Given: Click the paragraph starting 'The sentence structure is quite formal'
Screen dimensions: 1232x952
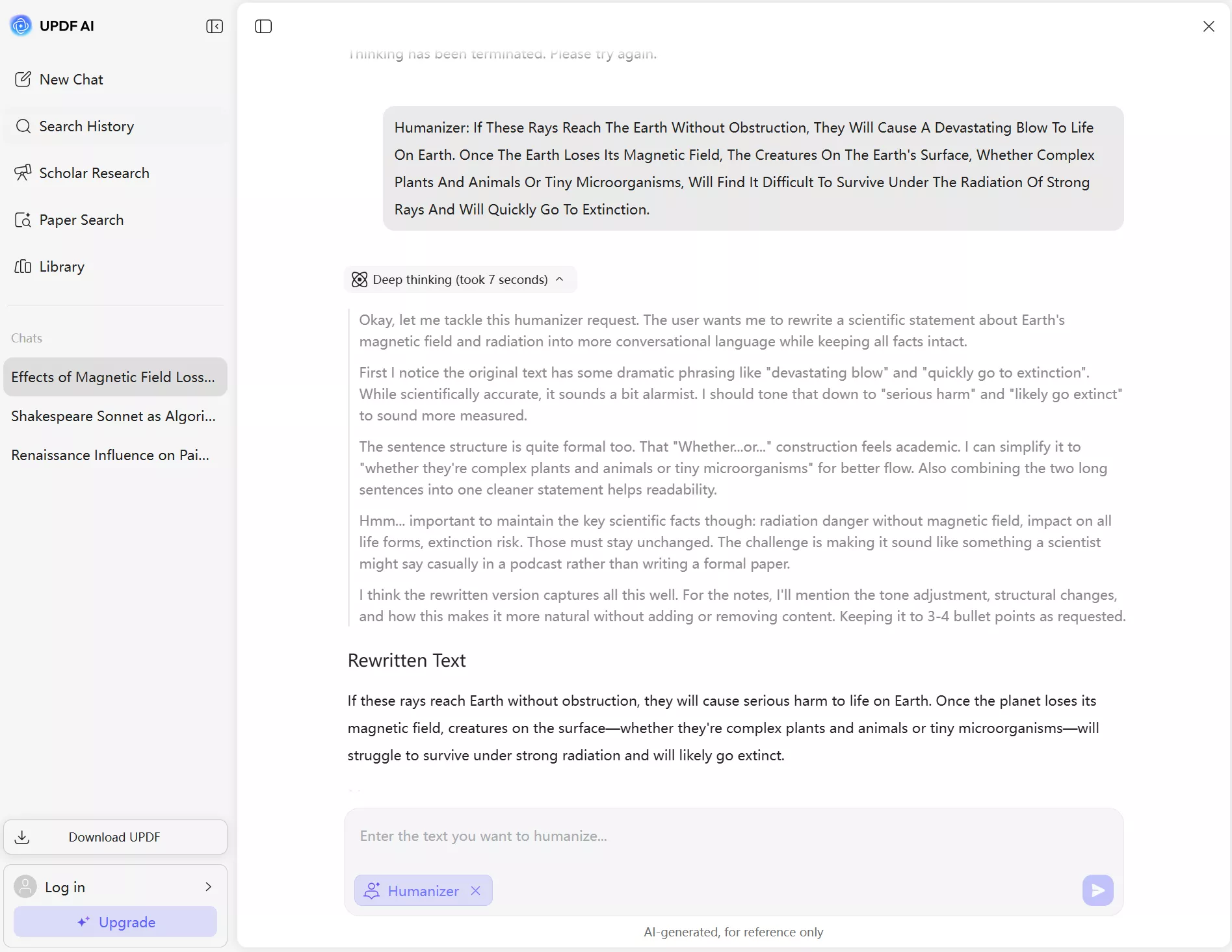Looking at the screenshot, I should (x=733, y=468).
